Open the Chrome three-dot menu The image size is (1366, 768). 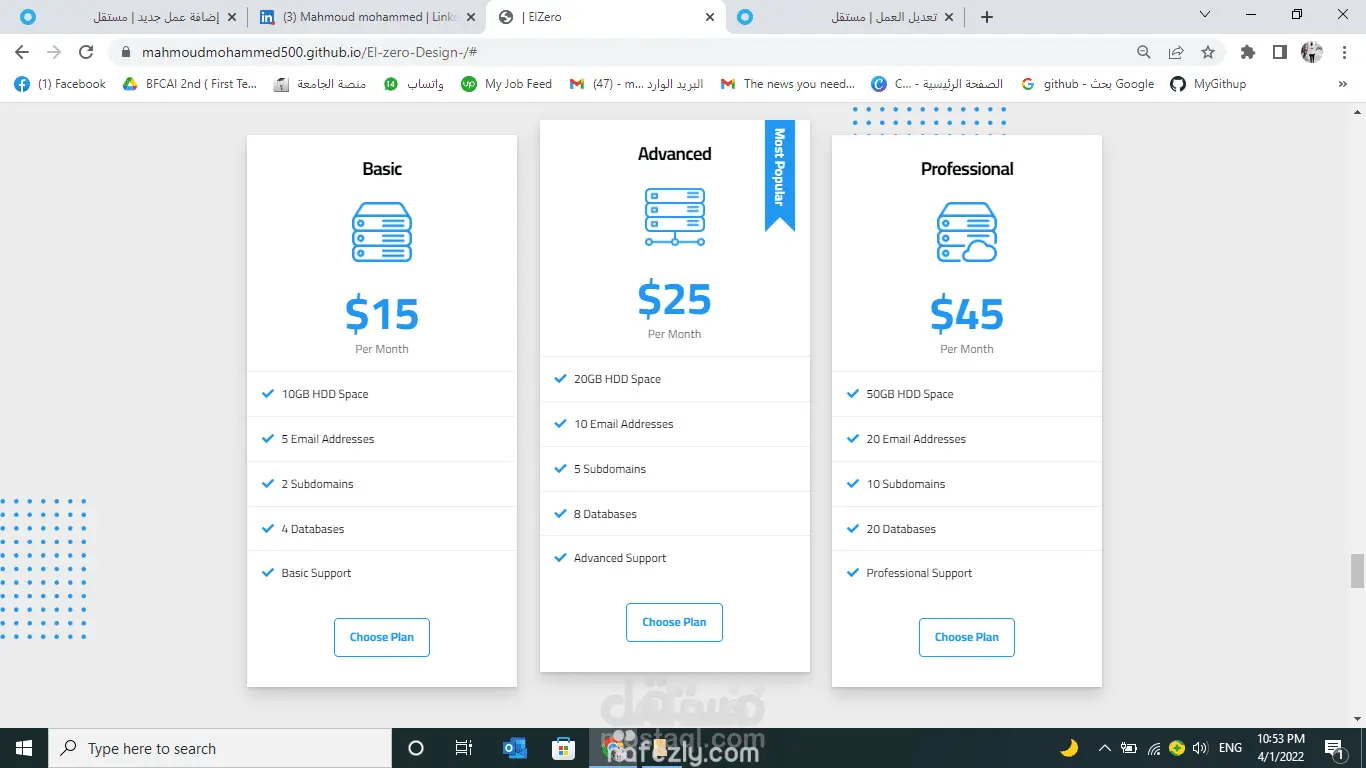pyautogui.click(x=1343, y=52)
